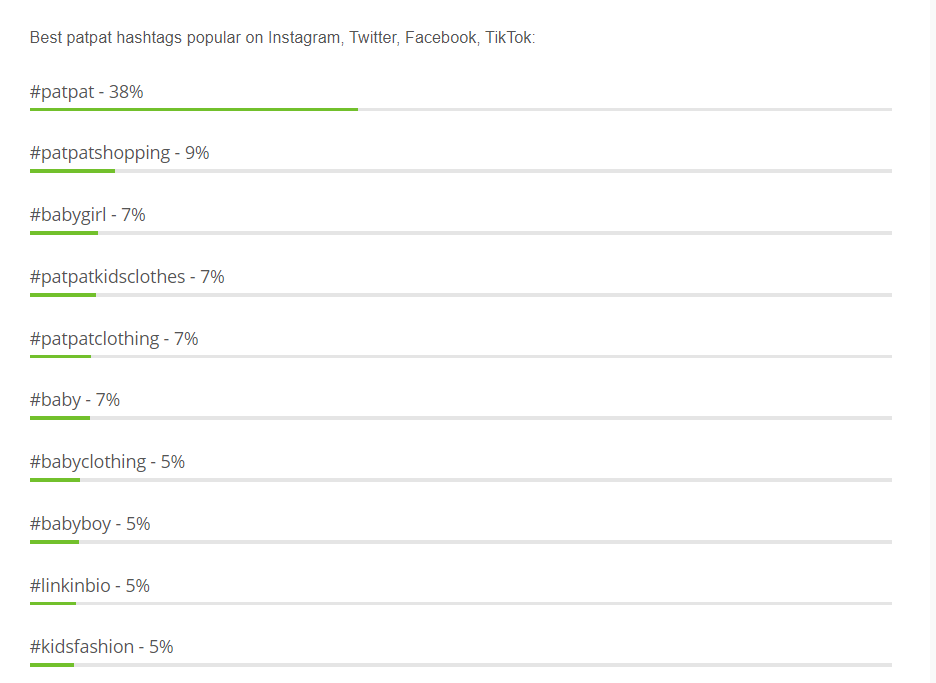Click the #linkinbio - 5% hashtag text

tap(90, 586)
